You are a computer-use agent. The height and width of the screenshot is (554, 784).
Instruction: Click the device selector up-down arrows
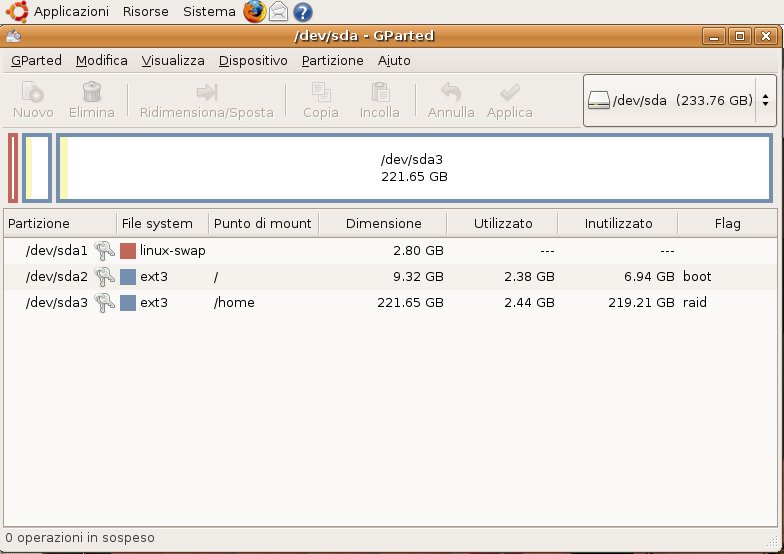point(766,100)
